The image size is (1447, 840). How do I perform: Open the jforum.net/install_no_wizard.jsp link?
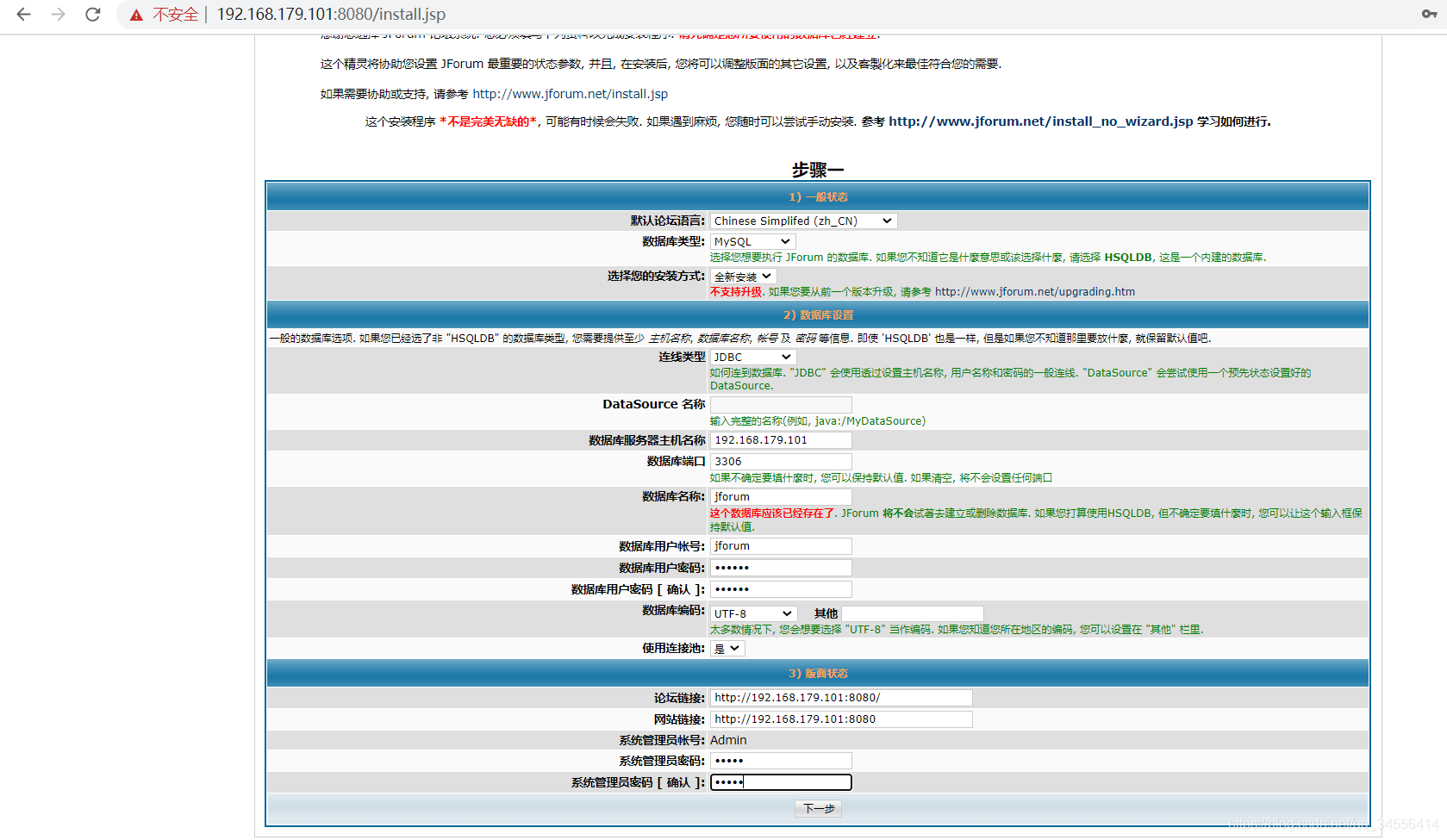click(1040, 121)
